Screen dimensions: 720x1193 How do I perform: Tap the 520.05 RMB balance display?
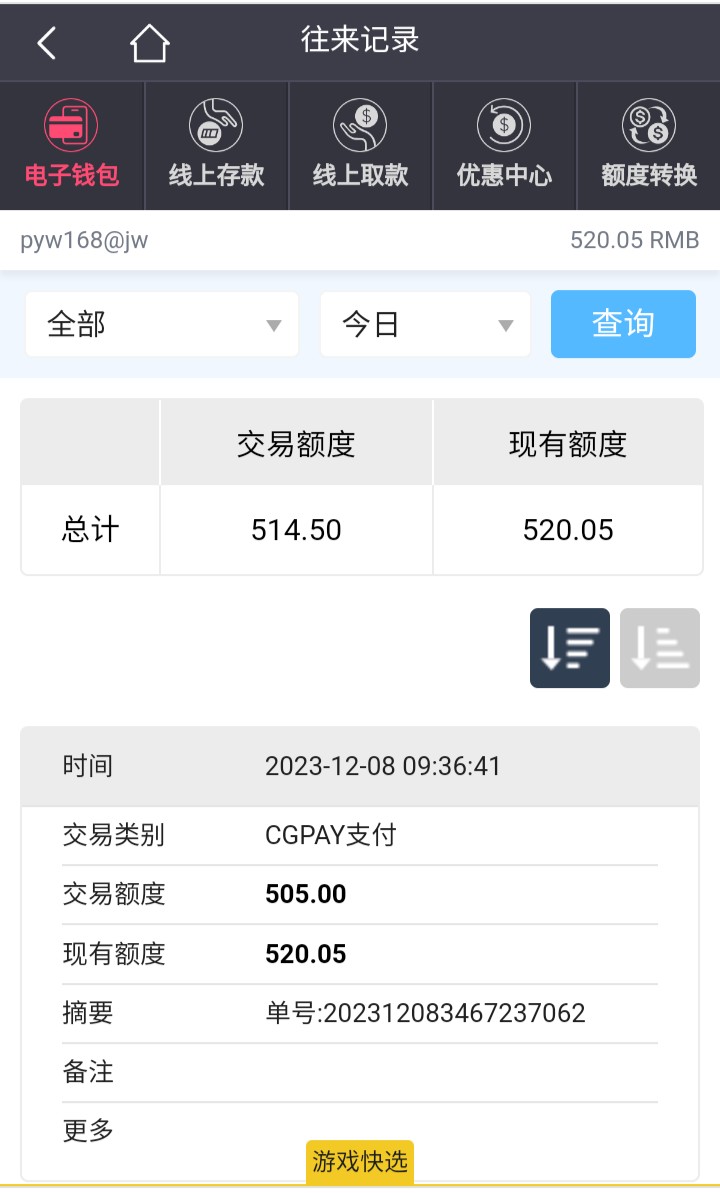pos(634,240)
